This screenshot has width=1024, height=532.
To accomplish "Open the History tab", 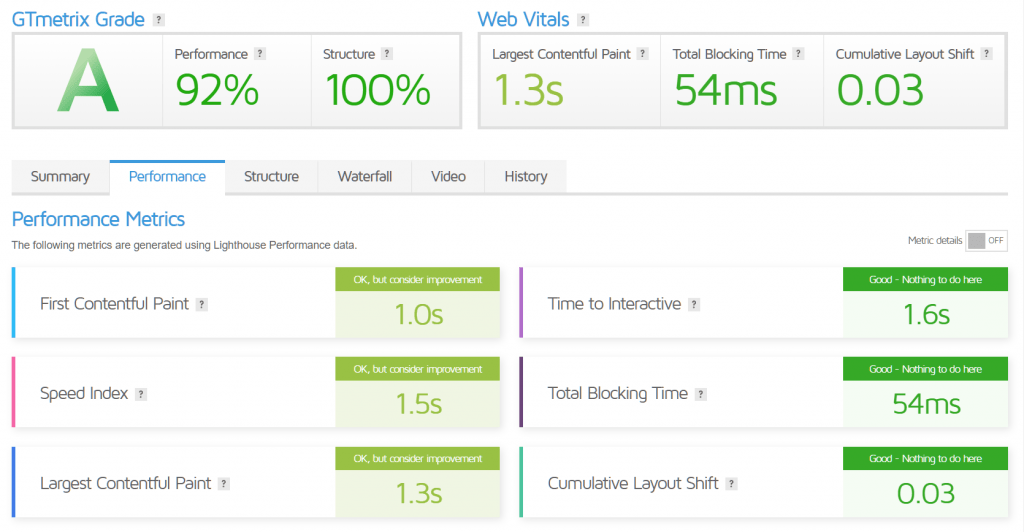I will click(x=525, y=177).
